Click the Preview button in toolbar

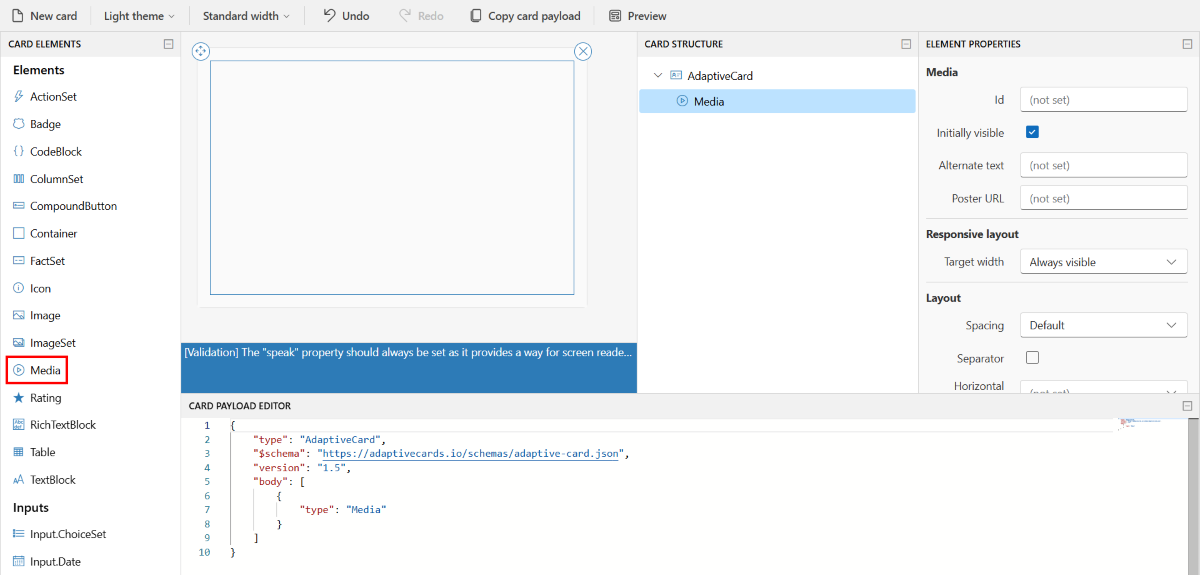(x=637, y=16)
